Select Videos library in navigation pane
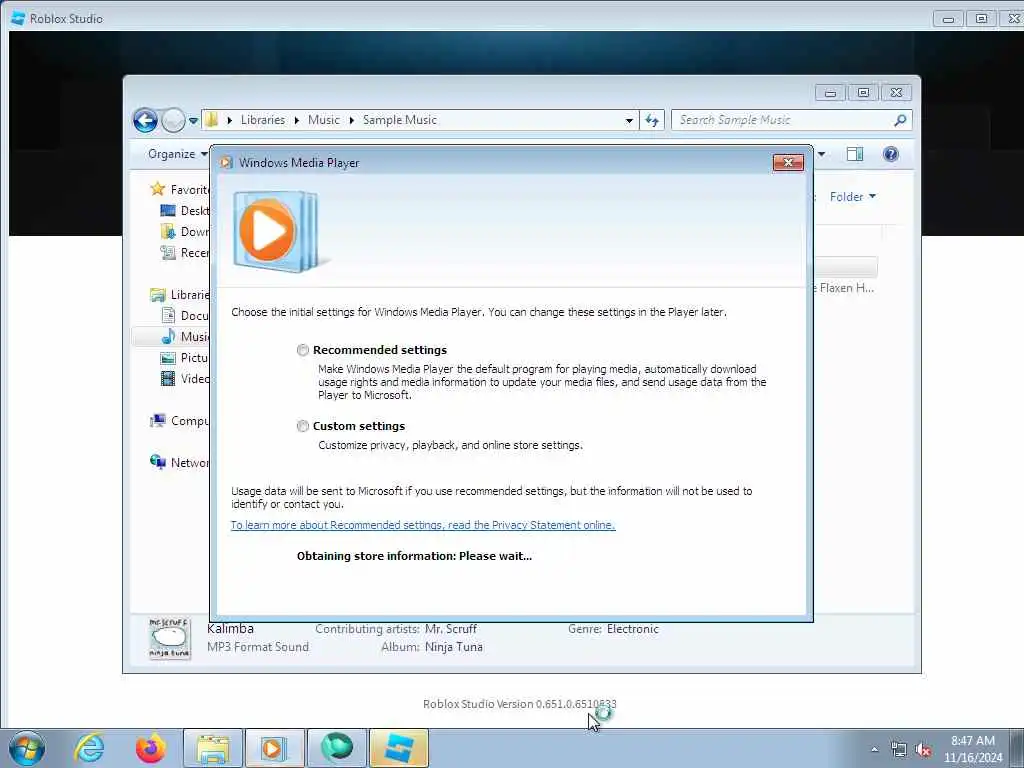The width and height of the screenshot is (1024, 768). click(x=185, y=379)
